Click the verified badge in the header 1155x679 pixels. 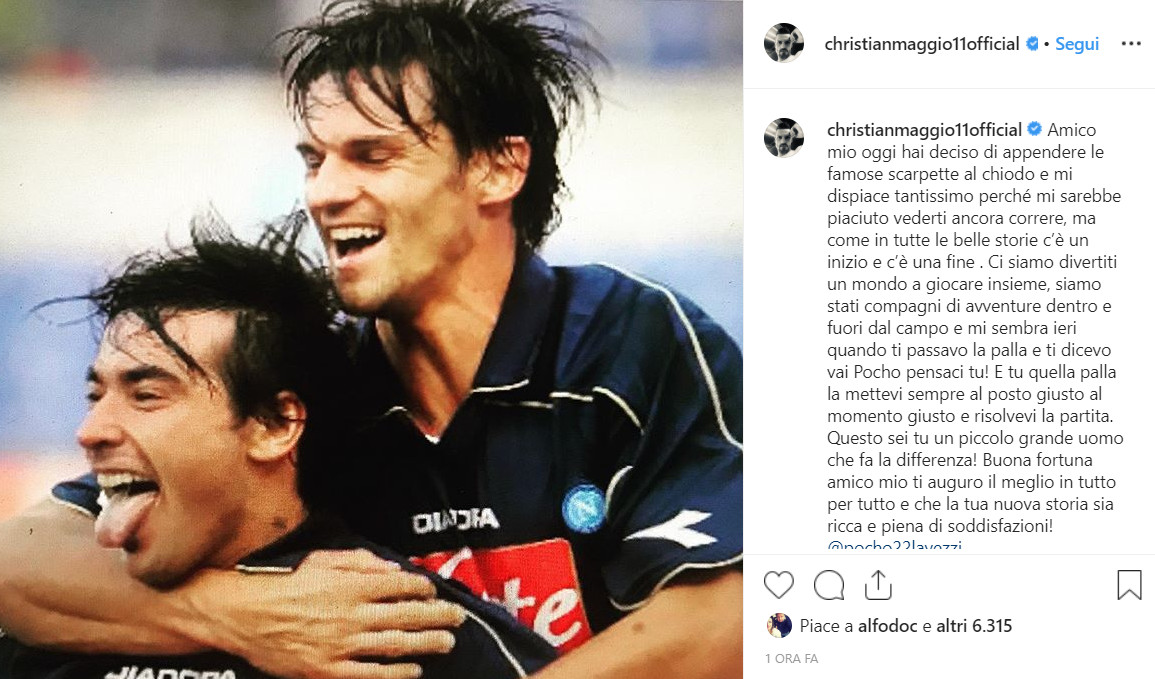click(1032, 44)
